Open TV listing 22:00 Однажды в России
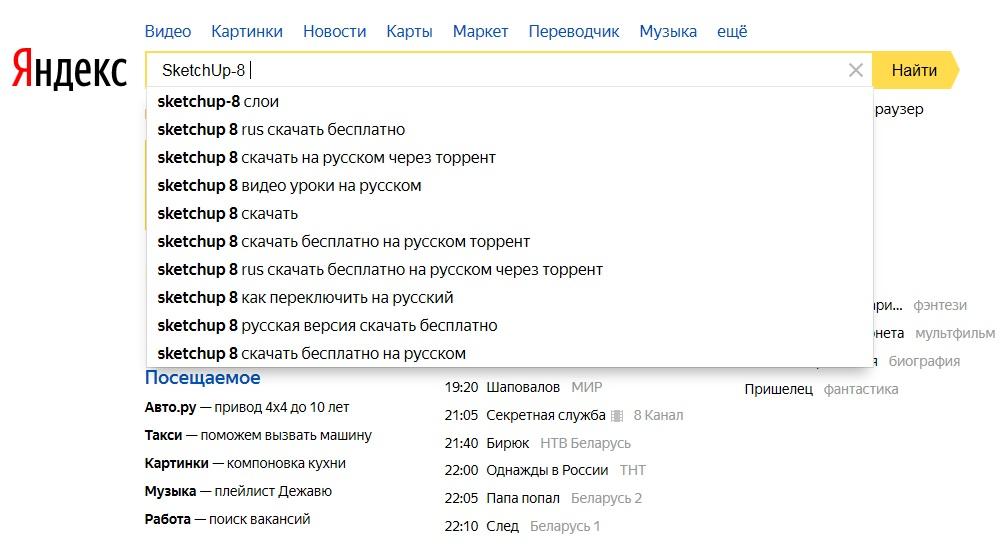 [526, 470]
